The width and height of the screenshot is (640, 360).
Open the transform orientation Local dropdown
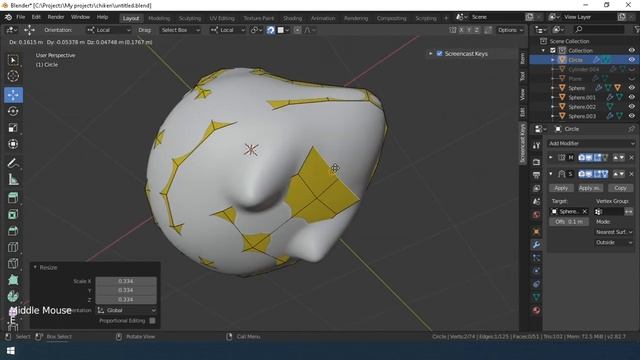pyautogui.click(x=227, y=30)
